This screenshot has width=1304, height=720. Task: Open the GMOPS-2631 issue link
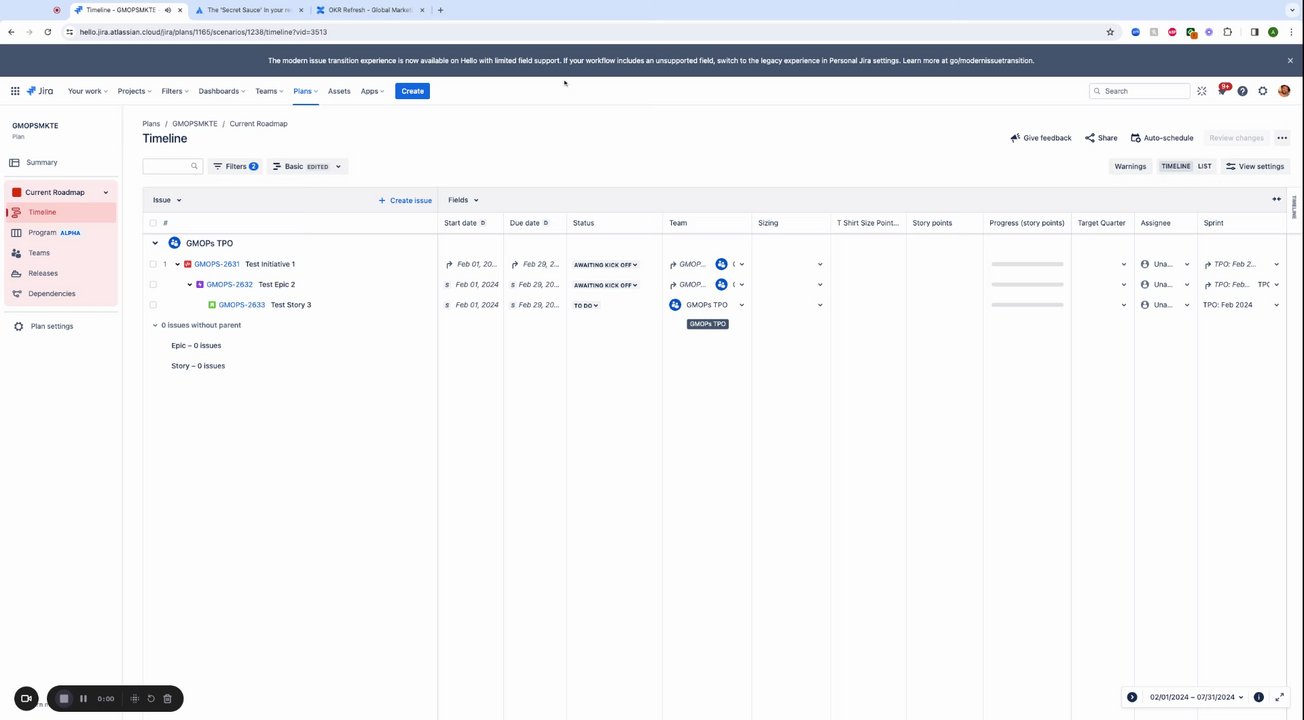pyautogui.click(x=217, y=264)
